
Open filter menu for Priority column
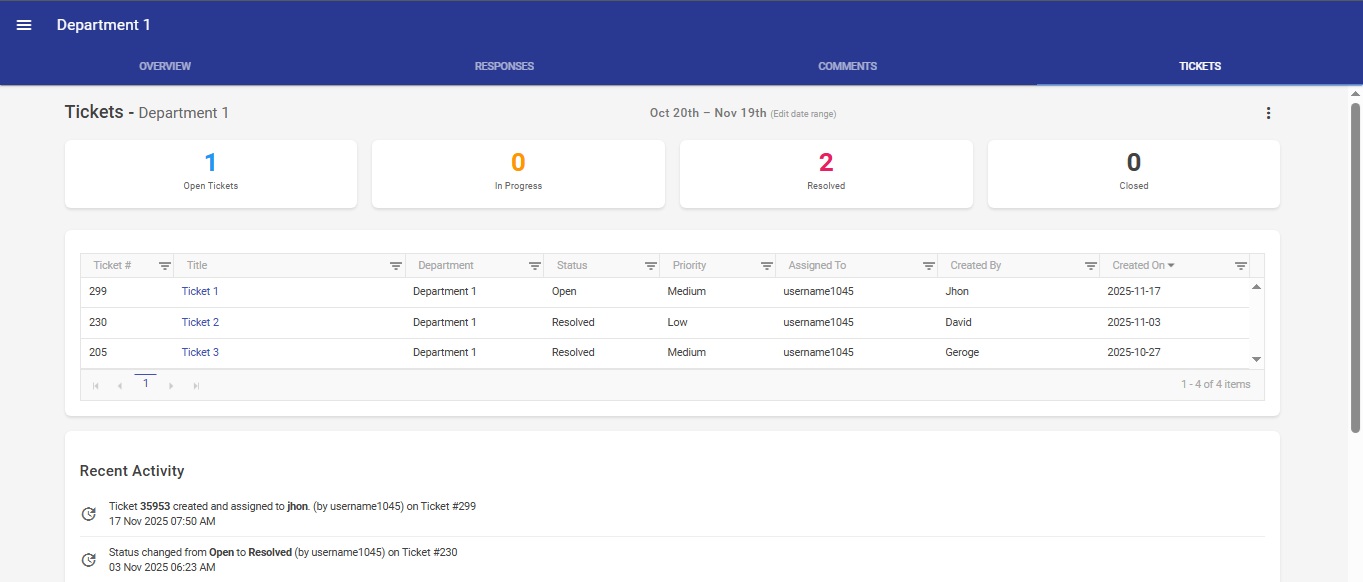767,266
